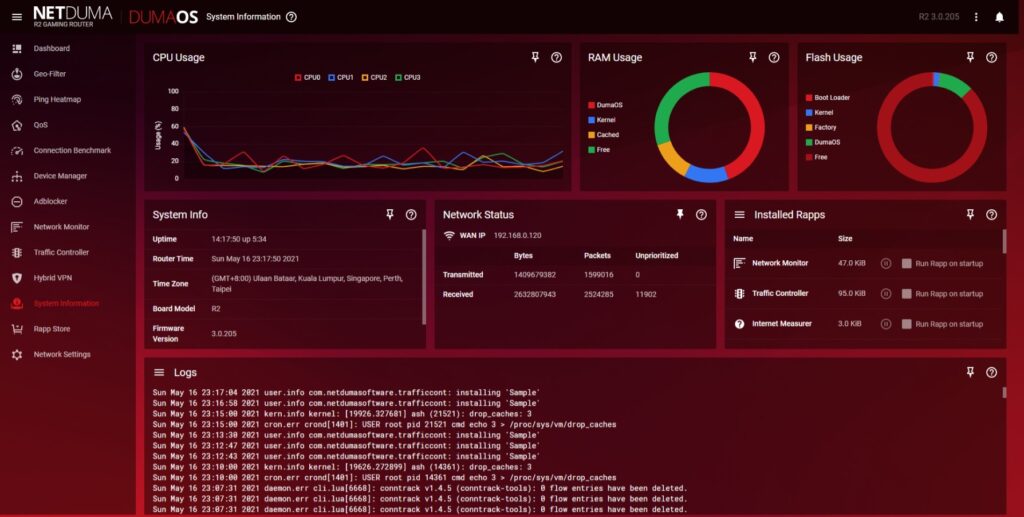Pin the Logs panel
Image resolution: width=1024 pixels, height=517 pixels.
970,372
